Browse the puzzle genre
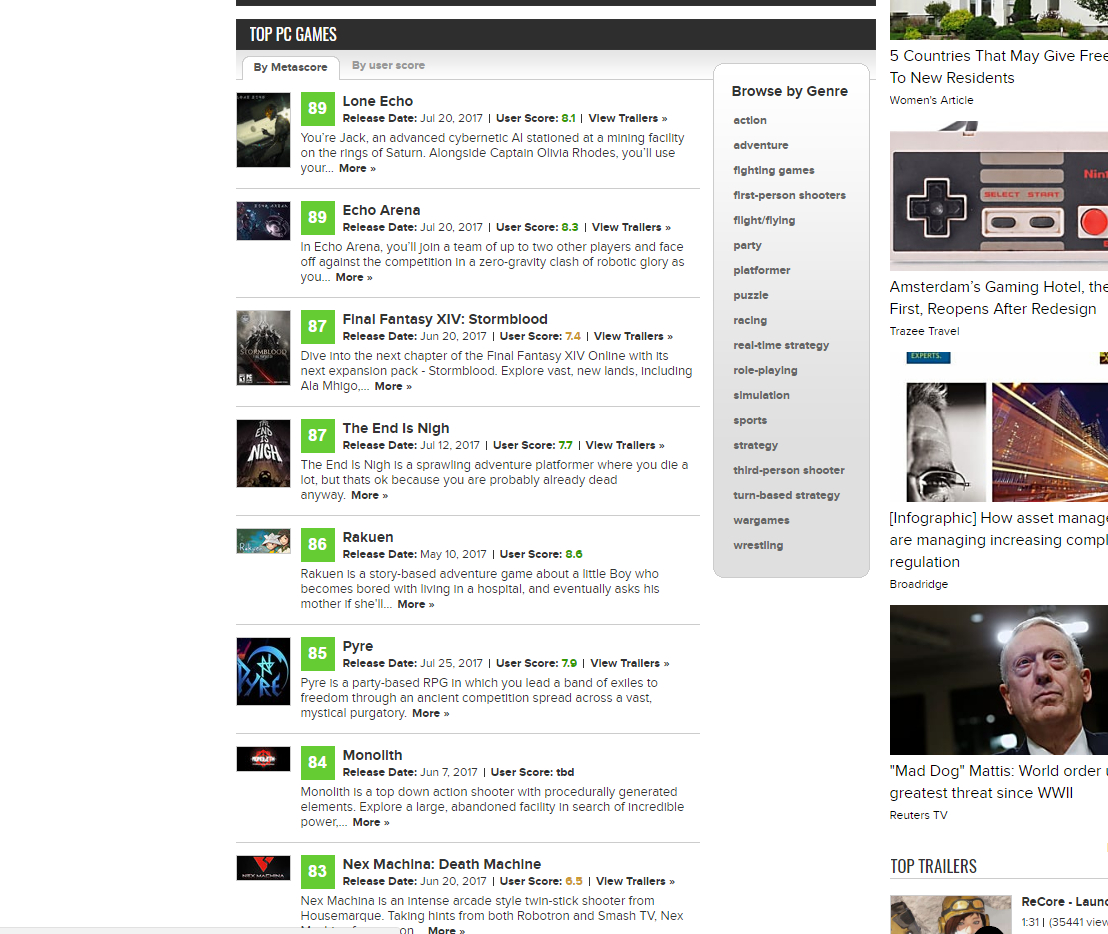Viewport: 1108px width, 934px height. (x=750, y=295)
